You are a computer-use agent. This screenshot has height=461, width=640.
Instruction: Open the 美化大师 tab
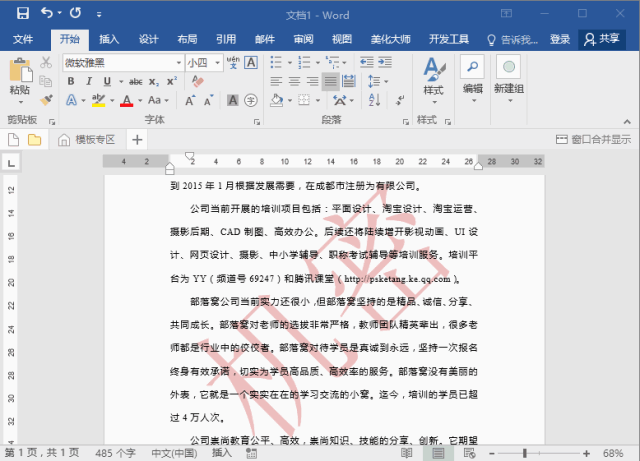tap(390, 39)
